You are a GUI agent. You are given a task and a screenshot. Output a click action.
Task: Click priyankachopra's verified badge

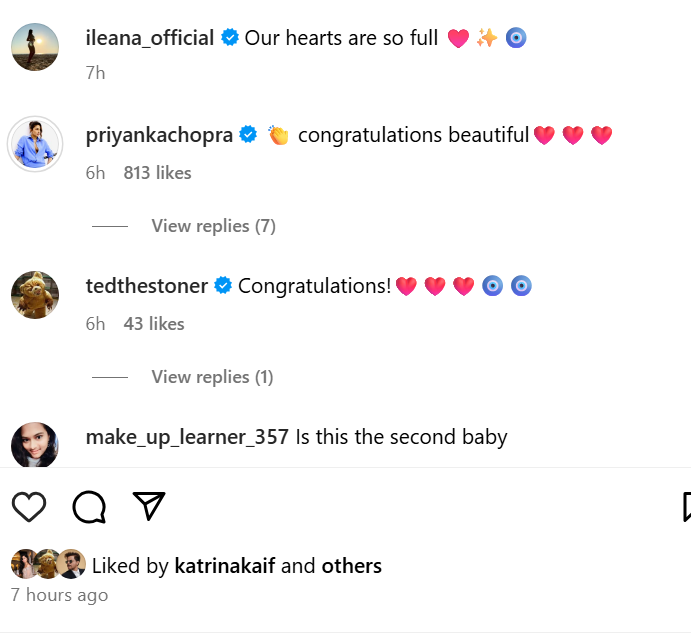point(248,135)
